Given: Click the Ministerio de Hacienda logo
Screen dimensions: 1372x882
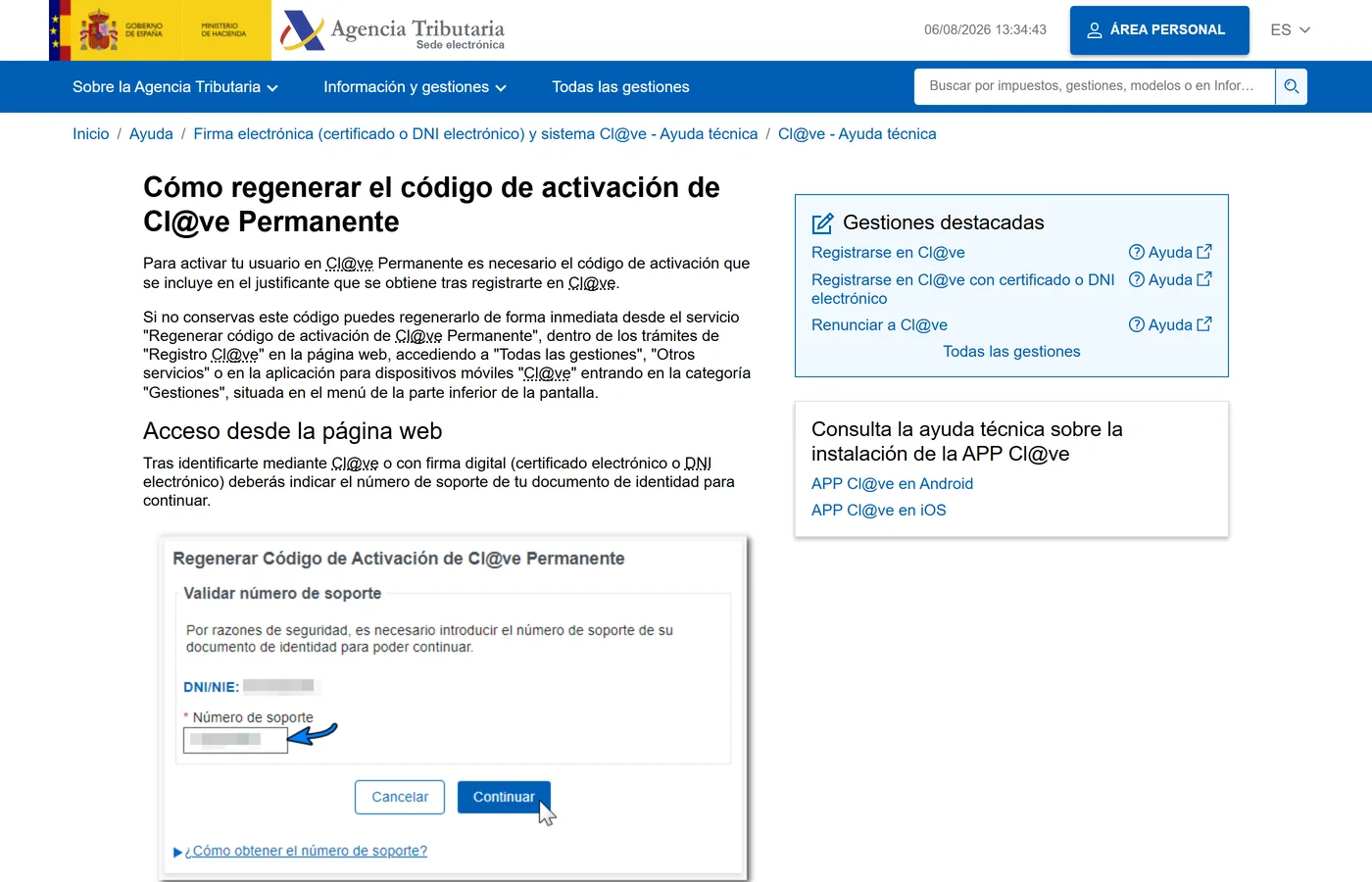Looking at the screenshot, I should tap(223, 30).
